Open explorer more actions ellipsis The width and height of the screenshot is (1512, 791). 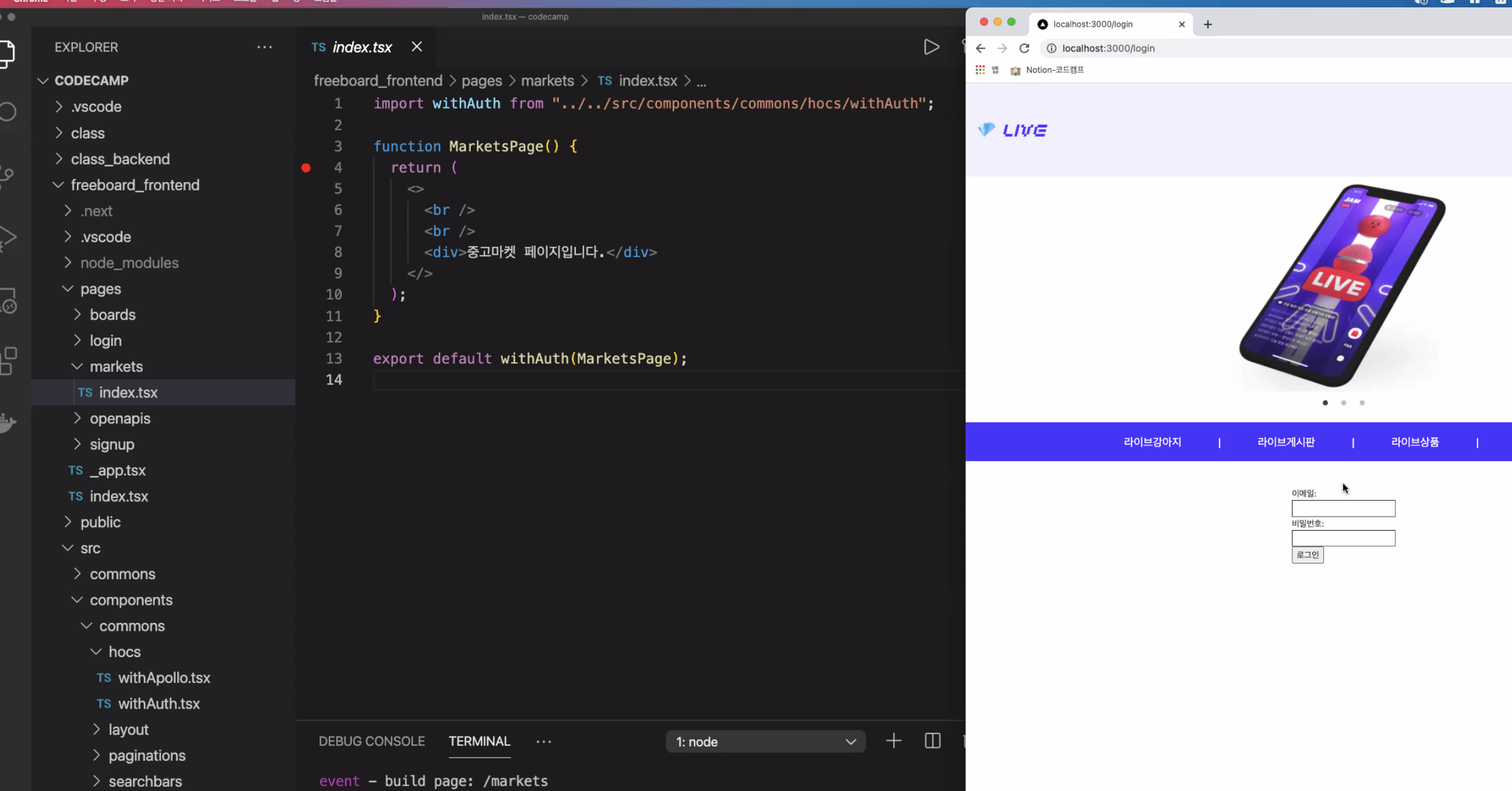[265, 47]
